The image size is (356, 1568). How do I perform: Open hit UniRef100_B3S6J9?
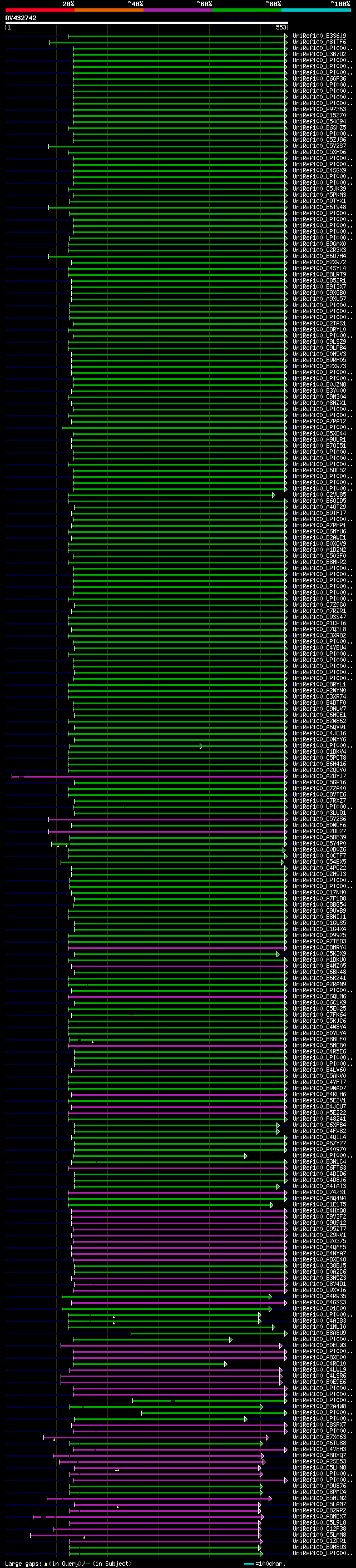[x=319, y=36]
